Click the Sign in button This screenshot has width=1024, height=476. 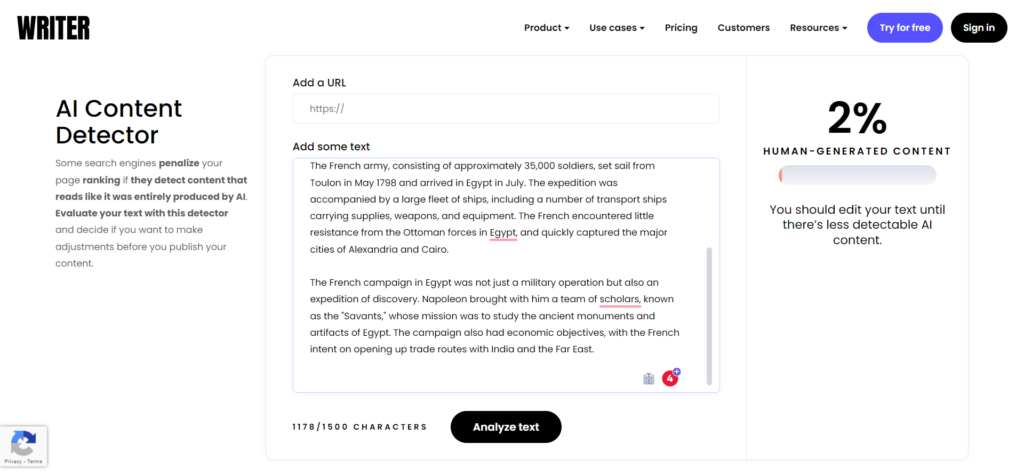pyautogui.click(x=978, y=28)
